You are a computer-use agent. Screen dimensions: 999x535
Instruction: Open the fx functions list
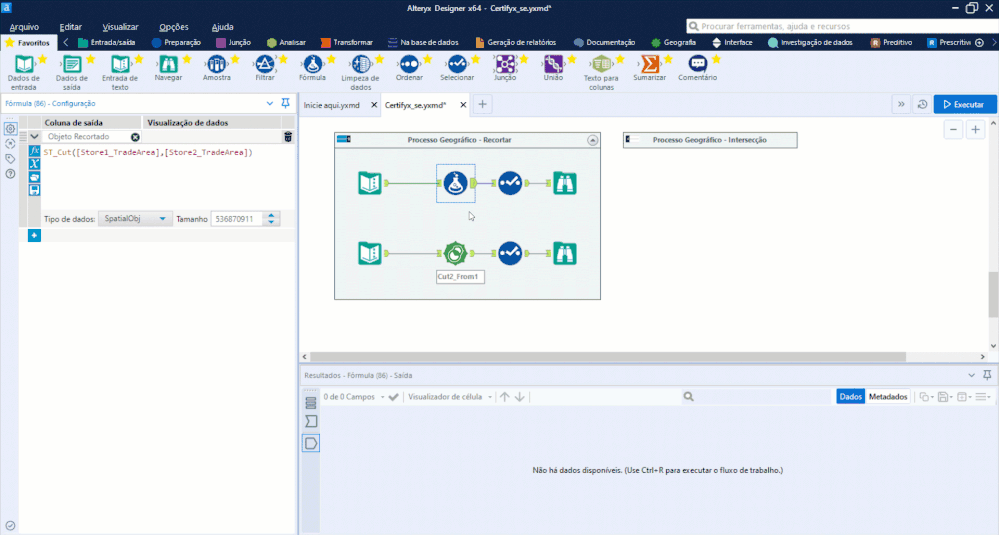click(x=35, y=151)
